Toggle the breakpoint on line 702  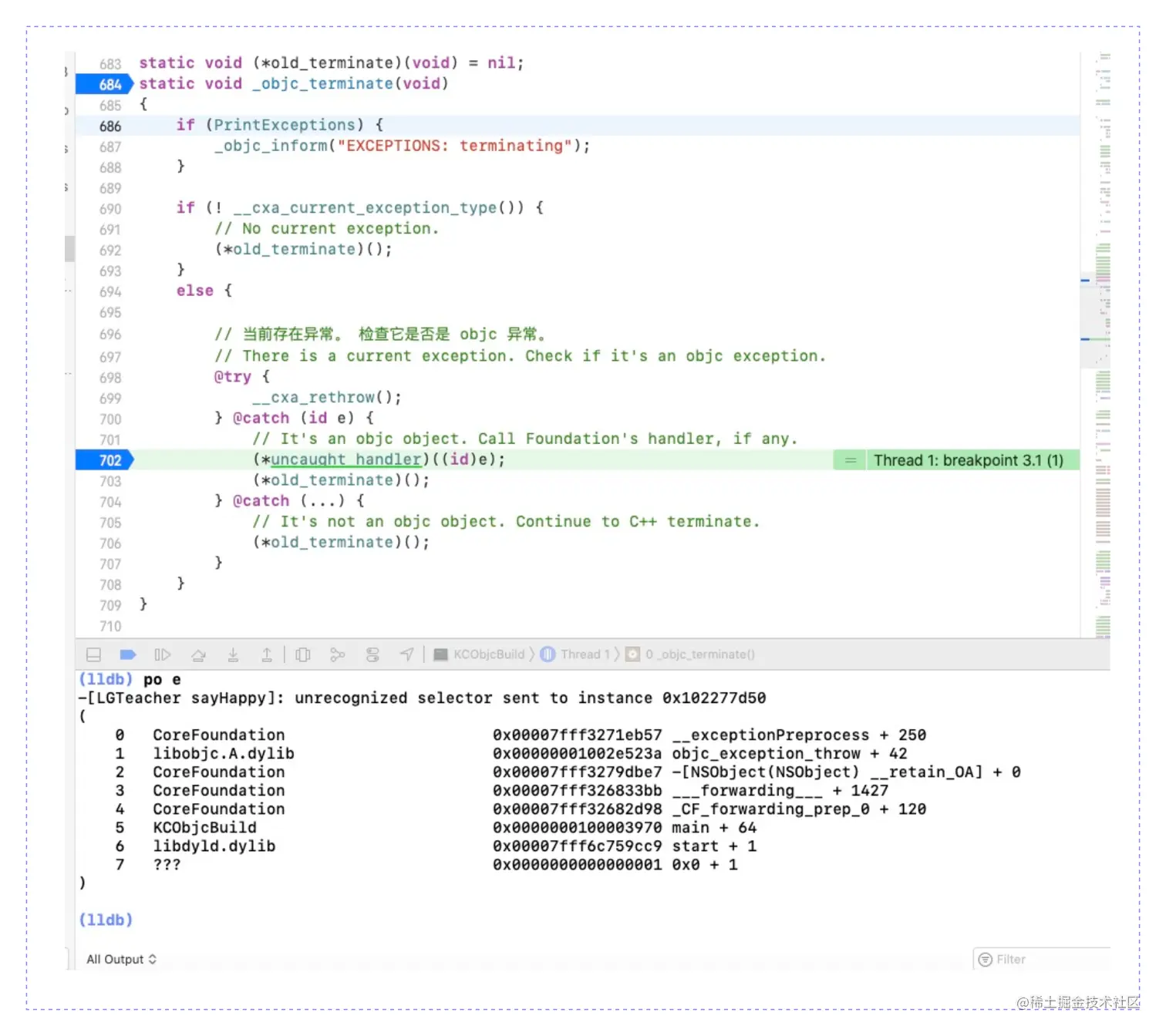coord(104,460)
